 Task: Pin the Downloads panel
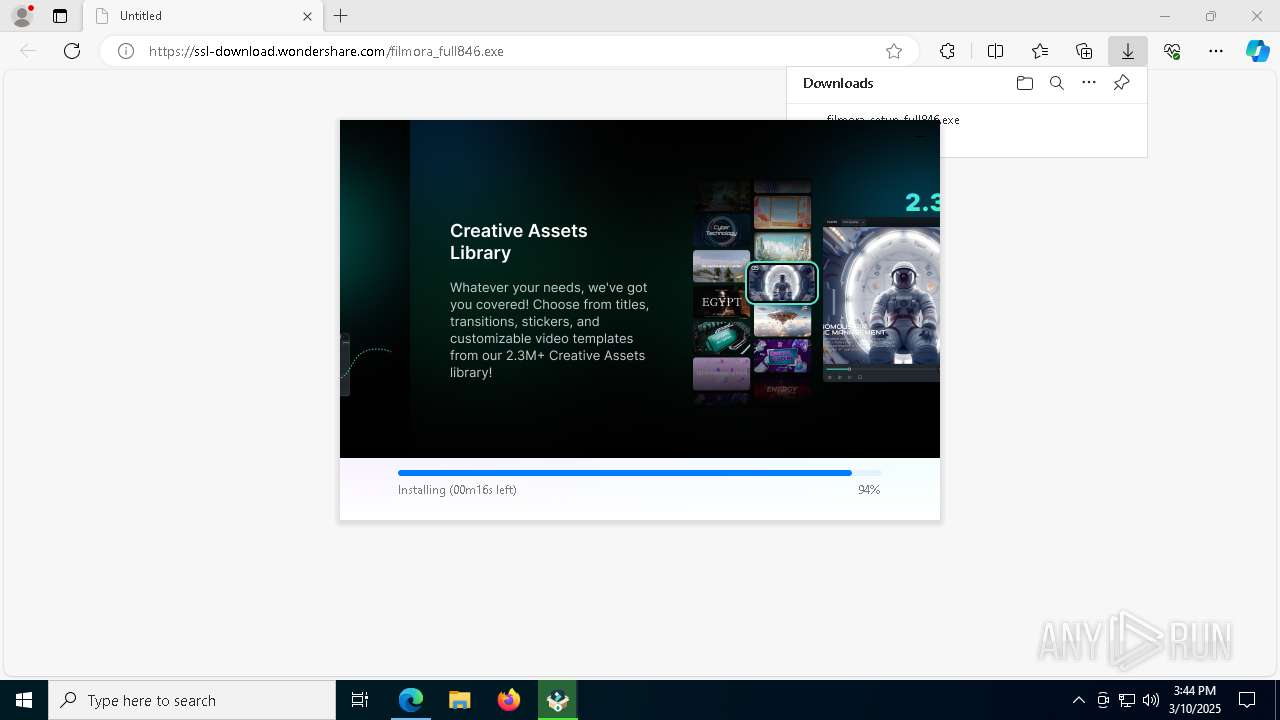point(1121,83)
